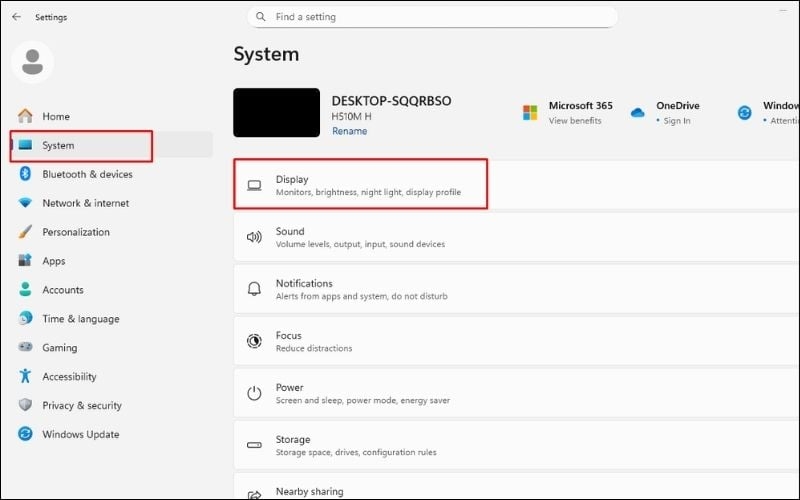Click the OneDrive cloud icon
The height and width of the screenshot is (500, 800).
[x=637, y=113]
